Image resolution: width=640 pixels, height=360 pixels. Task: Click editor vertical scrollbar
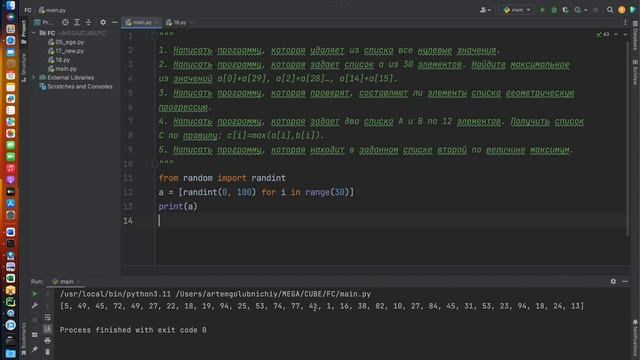coord(628,138)
